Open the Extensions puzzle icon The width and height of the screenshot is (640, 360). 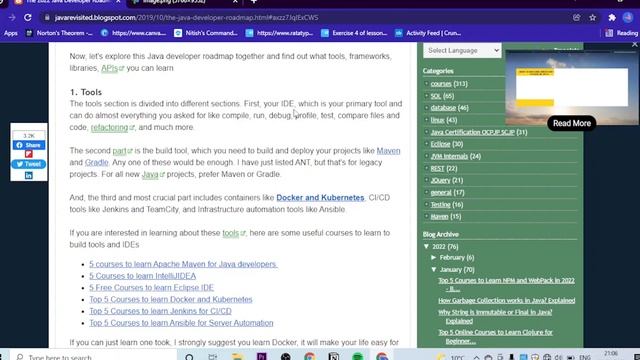(x=612, y=18)
